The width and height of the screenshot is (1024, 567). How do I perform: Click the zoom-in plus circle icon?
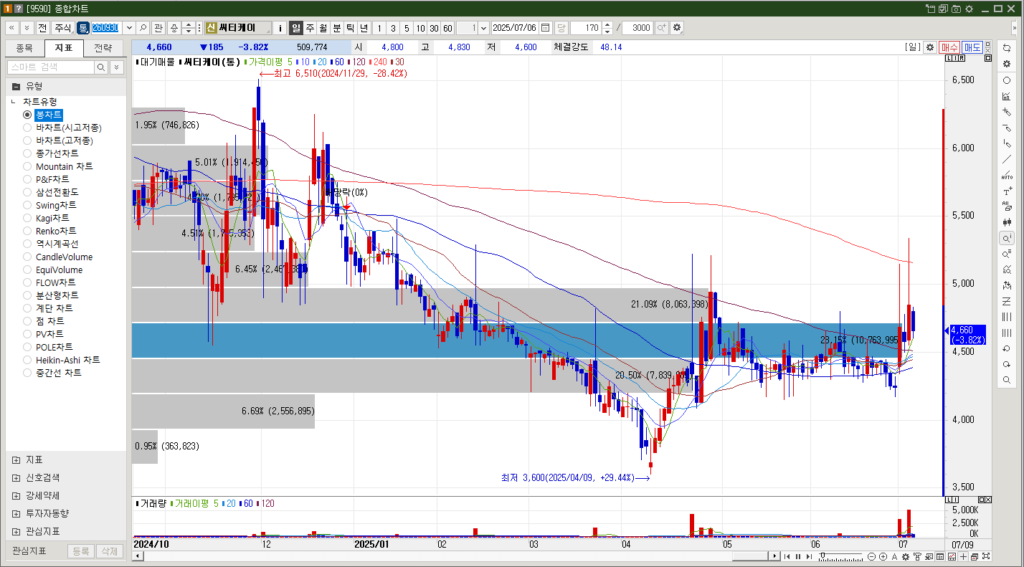pyautogui.click(x=883, y=557)
